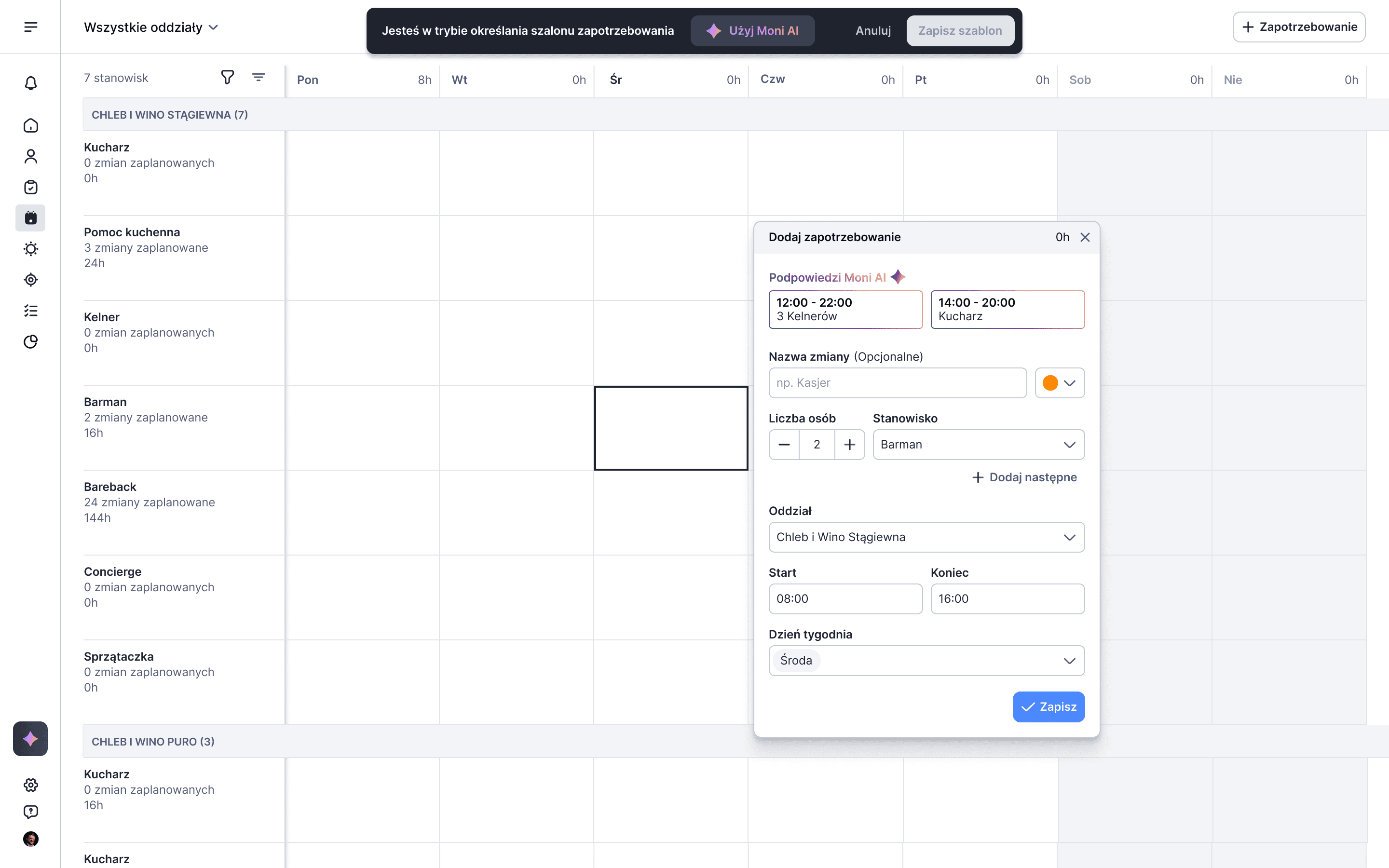
Task: Click the Anuluj option in banner
Action: [x=872, y=31]
